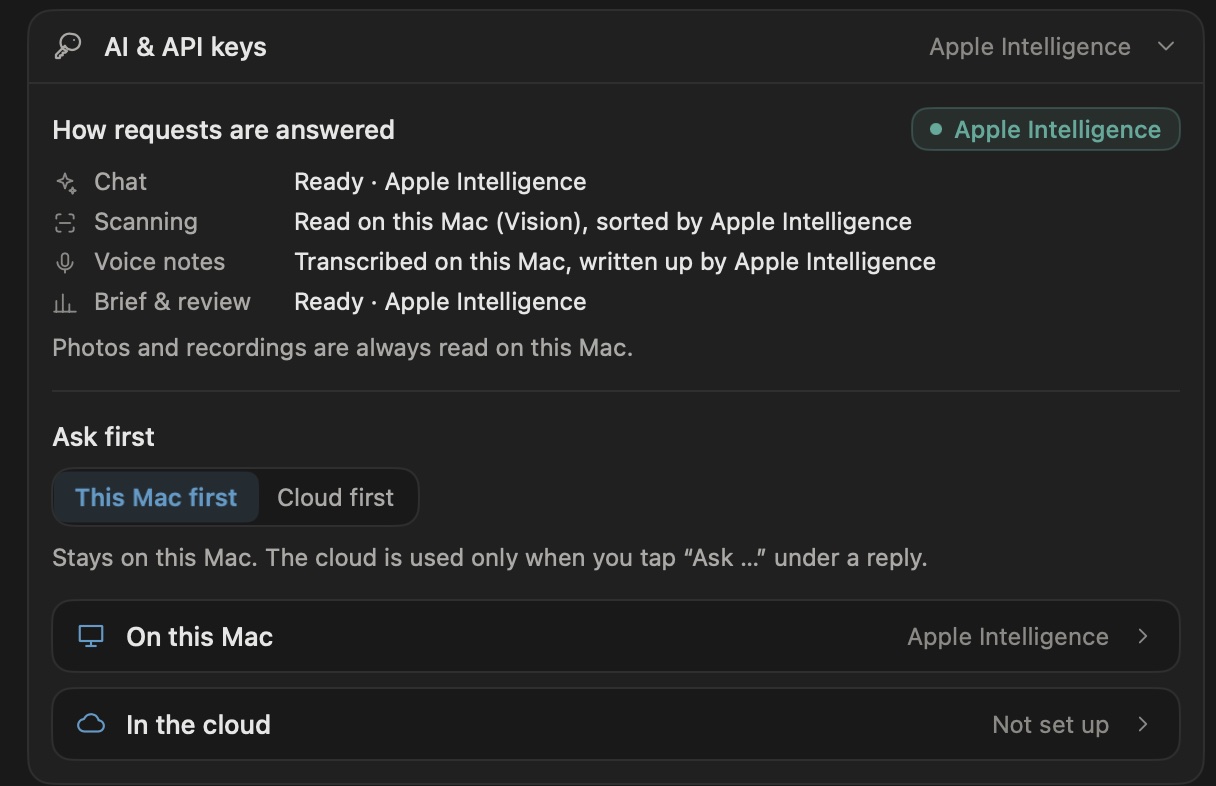Click the monitor icon in On this Mac row
The image size is (1216, 786).
[91, 637]
